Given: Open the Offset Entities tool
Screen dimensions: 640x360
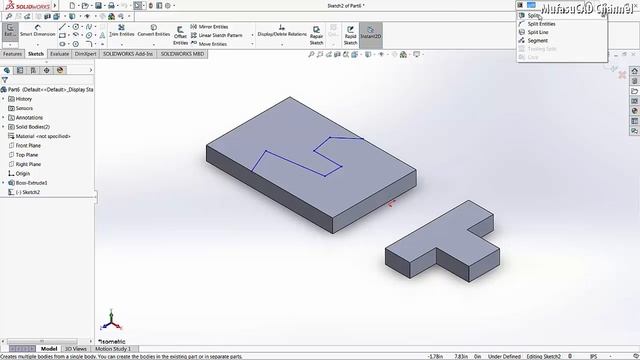Looking at the screenshot, I should tap(180, 36).
